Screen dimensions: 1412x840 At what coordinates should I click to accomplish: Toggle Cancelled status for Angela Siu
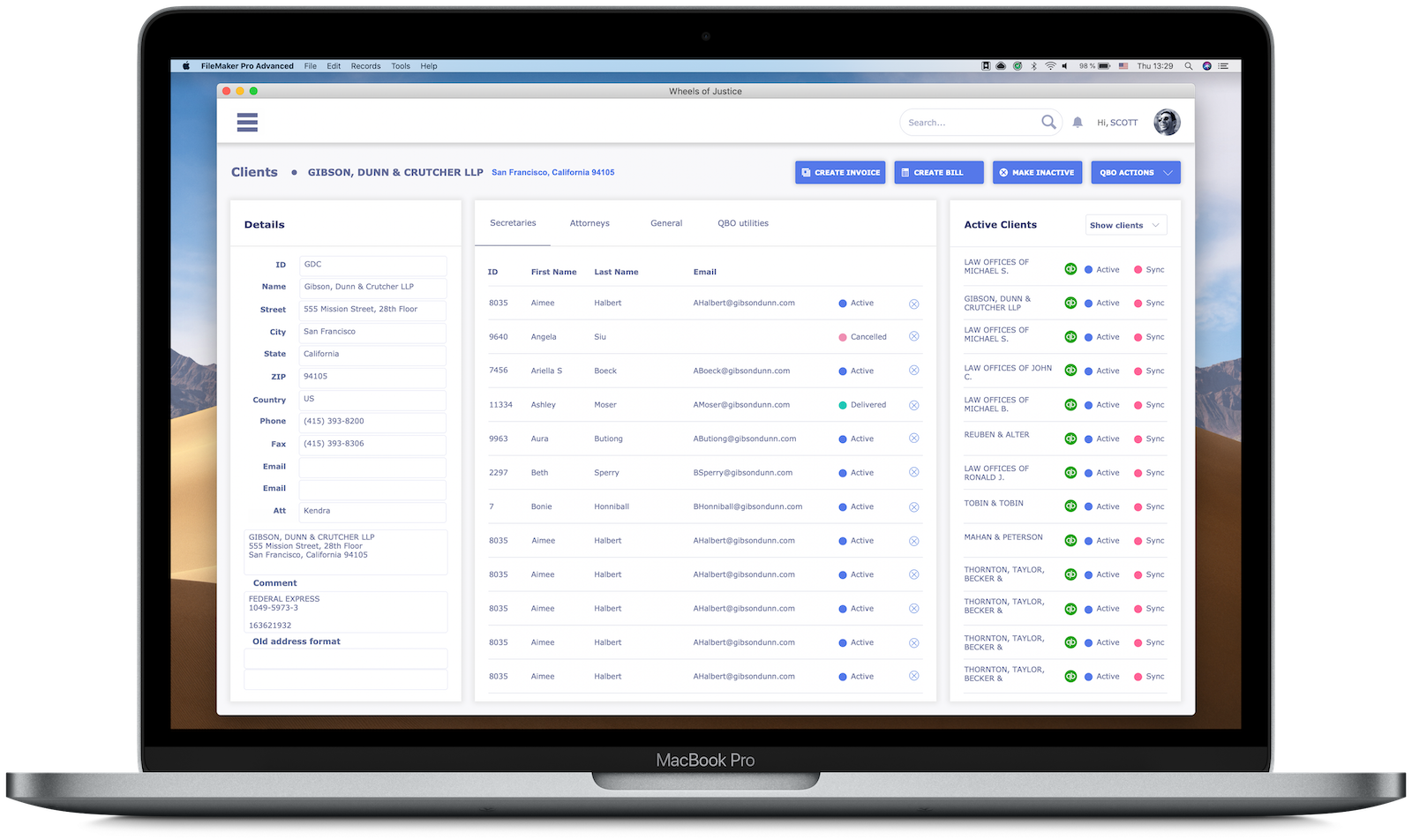[862, 336]
